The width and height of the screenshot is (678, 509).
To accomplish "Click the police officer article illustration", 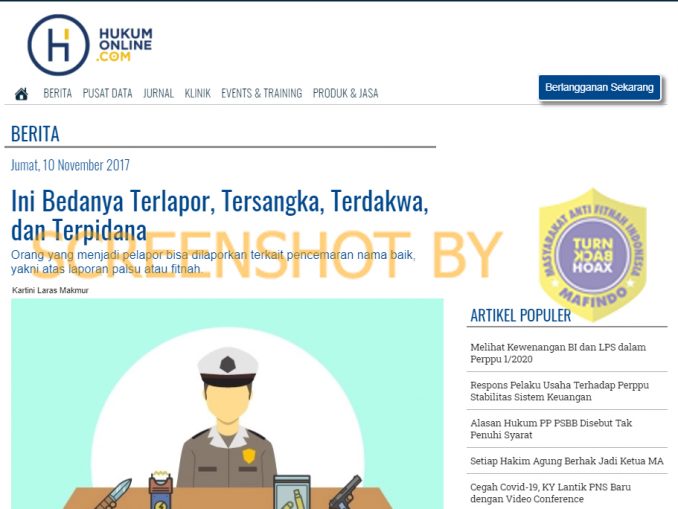I will click(x=227, y=403).
